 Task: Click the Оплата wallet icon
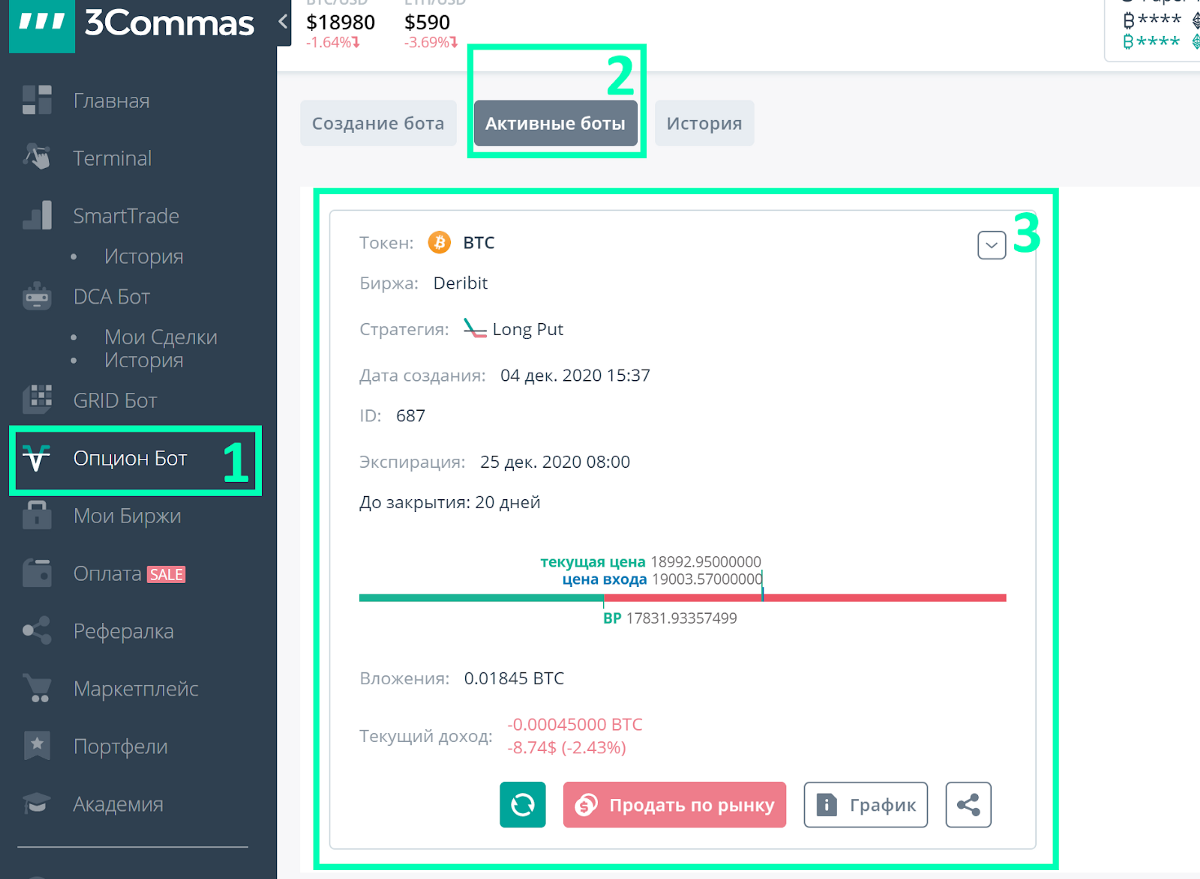click(37, 574)
